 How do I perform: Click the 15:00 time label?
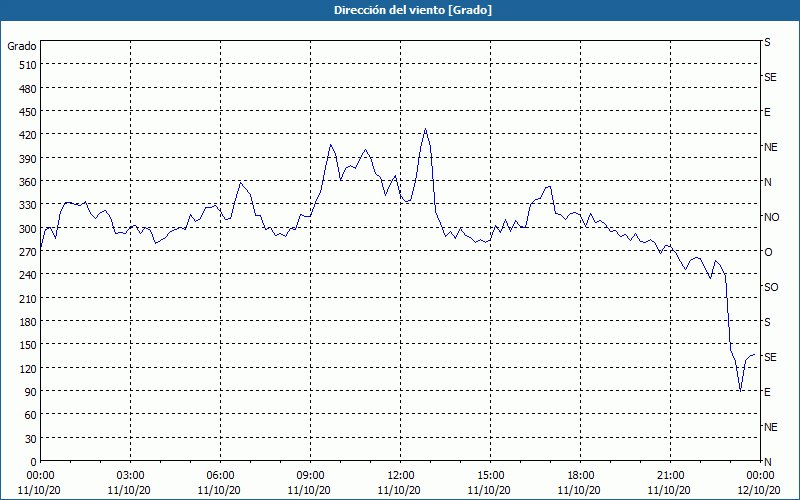click(490, 476)
